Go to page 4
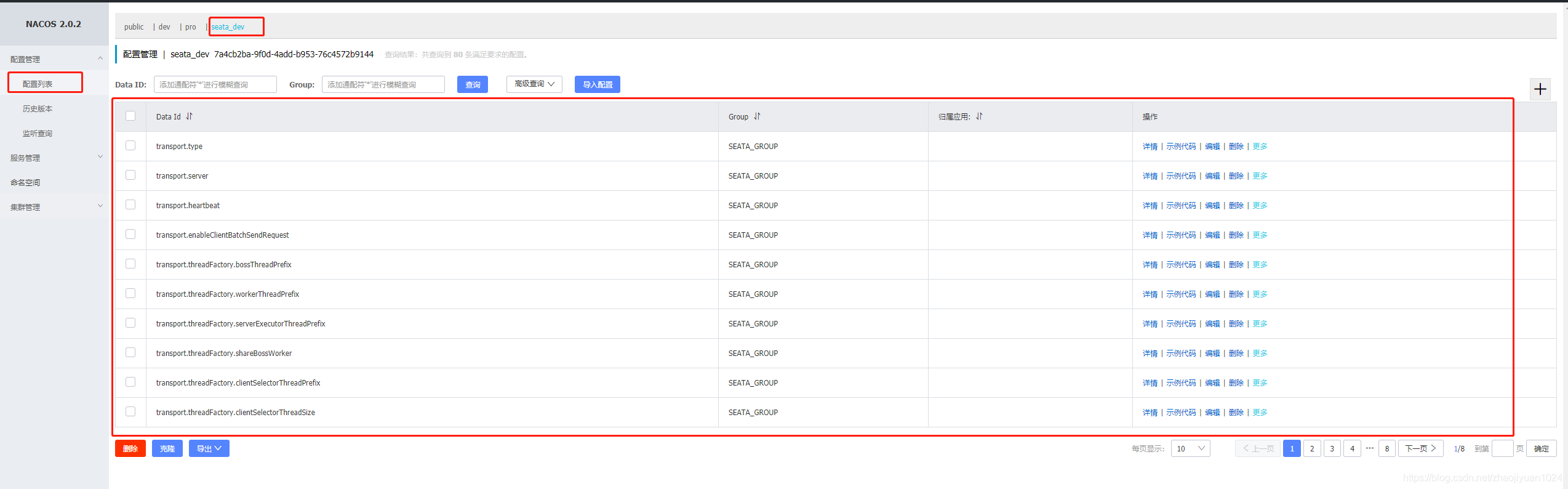 click(x=1352, y=448)
